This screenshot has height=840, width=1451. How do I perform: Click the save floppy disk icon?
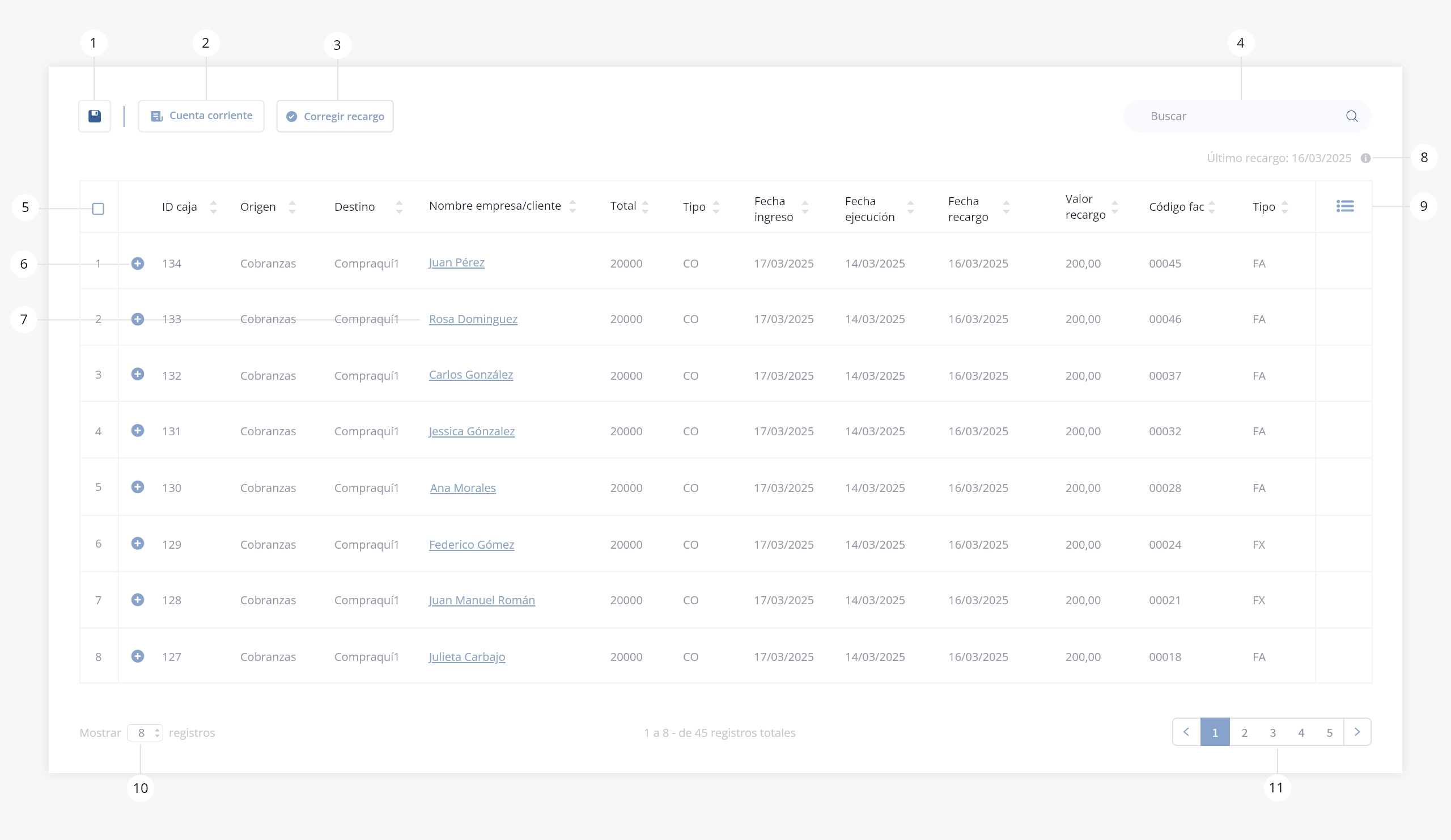95,116
